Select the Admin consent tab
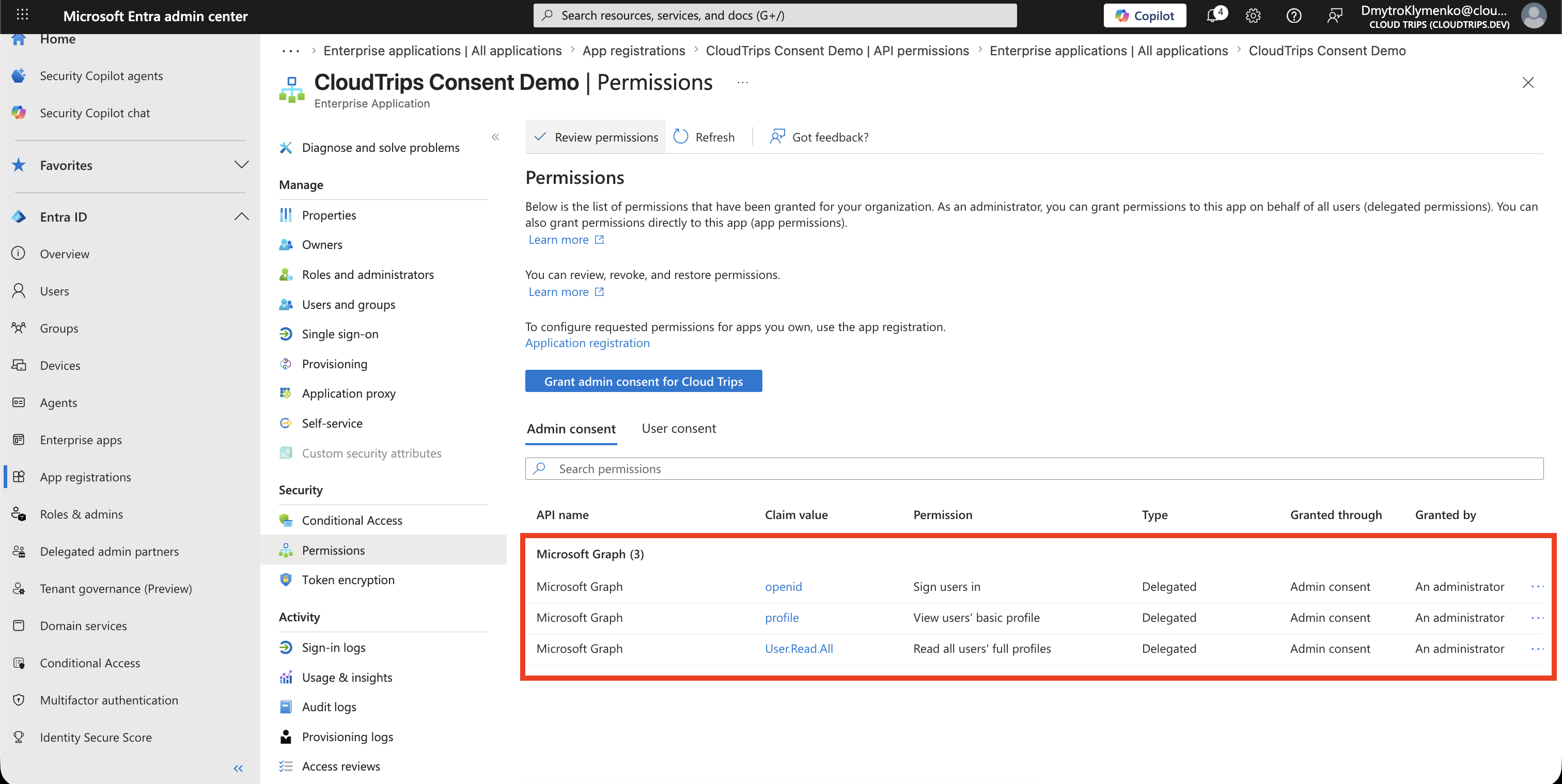This screenshot has width=1562, height=784. tap(571, 429)
